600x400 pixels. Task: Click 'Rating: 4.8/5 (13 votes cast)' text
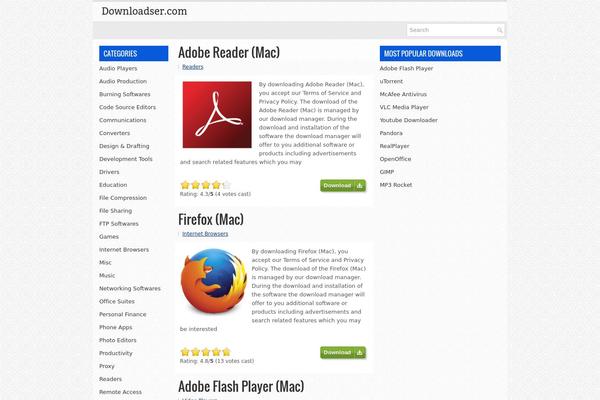[217, 361]
